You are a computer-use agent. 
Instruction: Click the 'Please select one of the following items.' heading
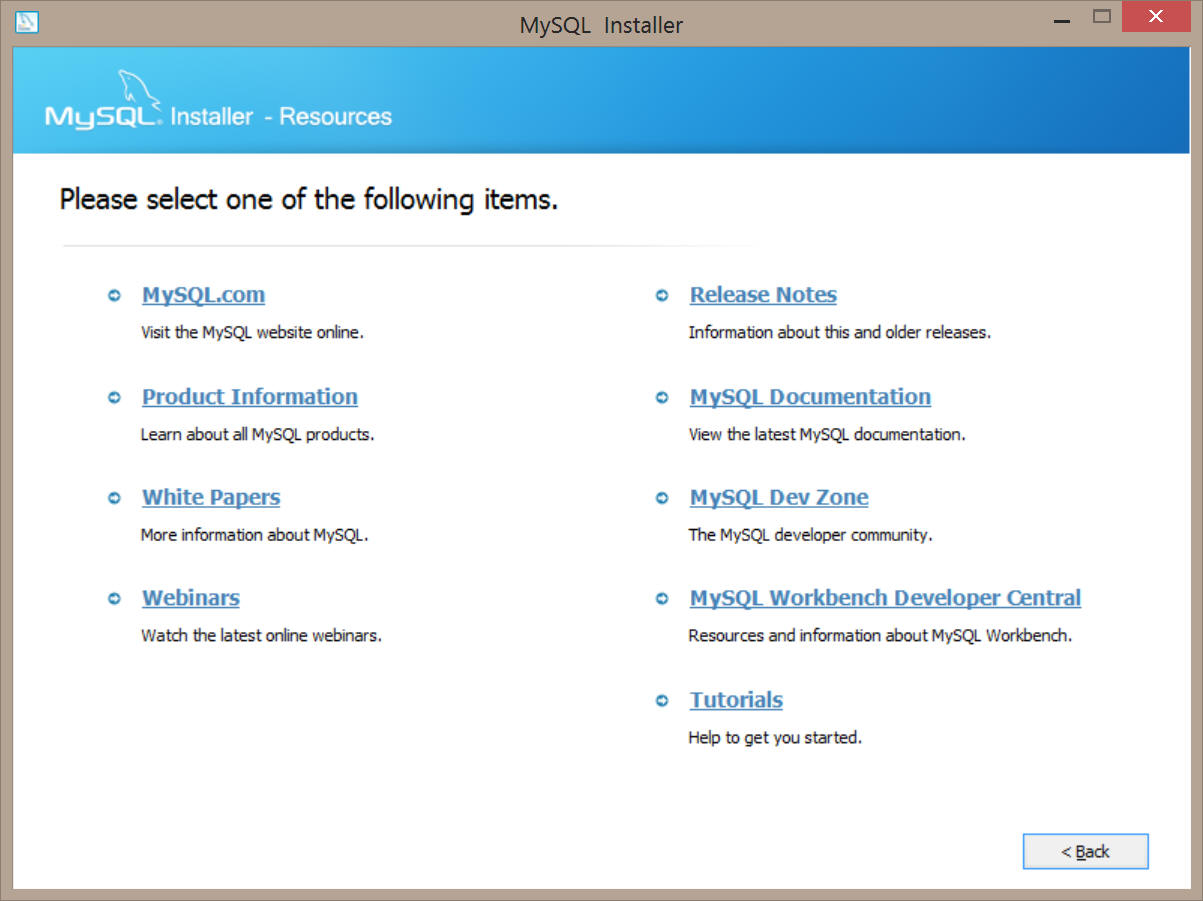point(309,200)
